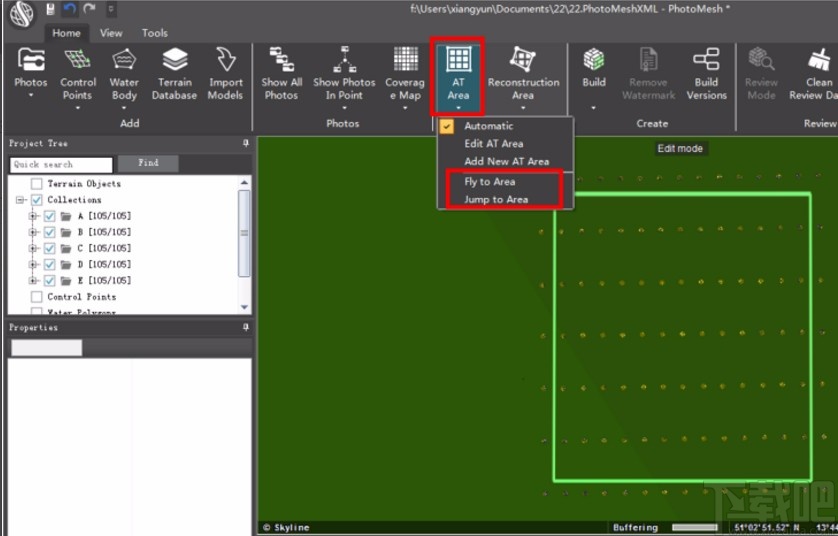Switch to the View ribbon tab
The image size is (838, 536).
[x=111, y=33]
